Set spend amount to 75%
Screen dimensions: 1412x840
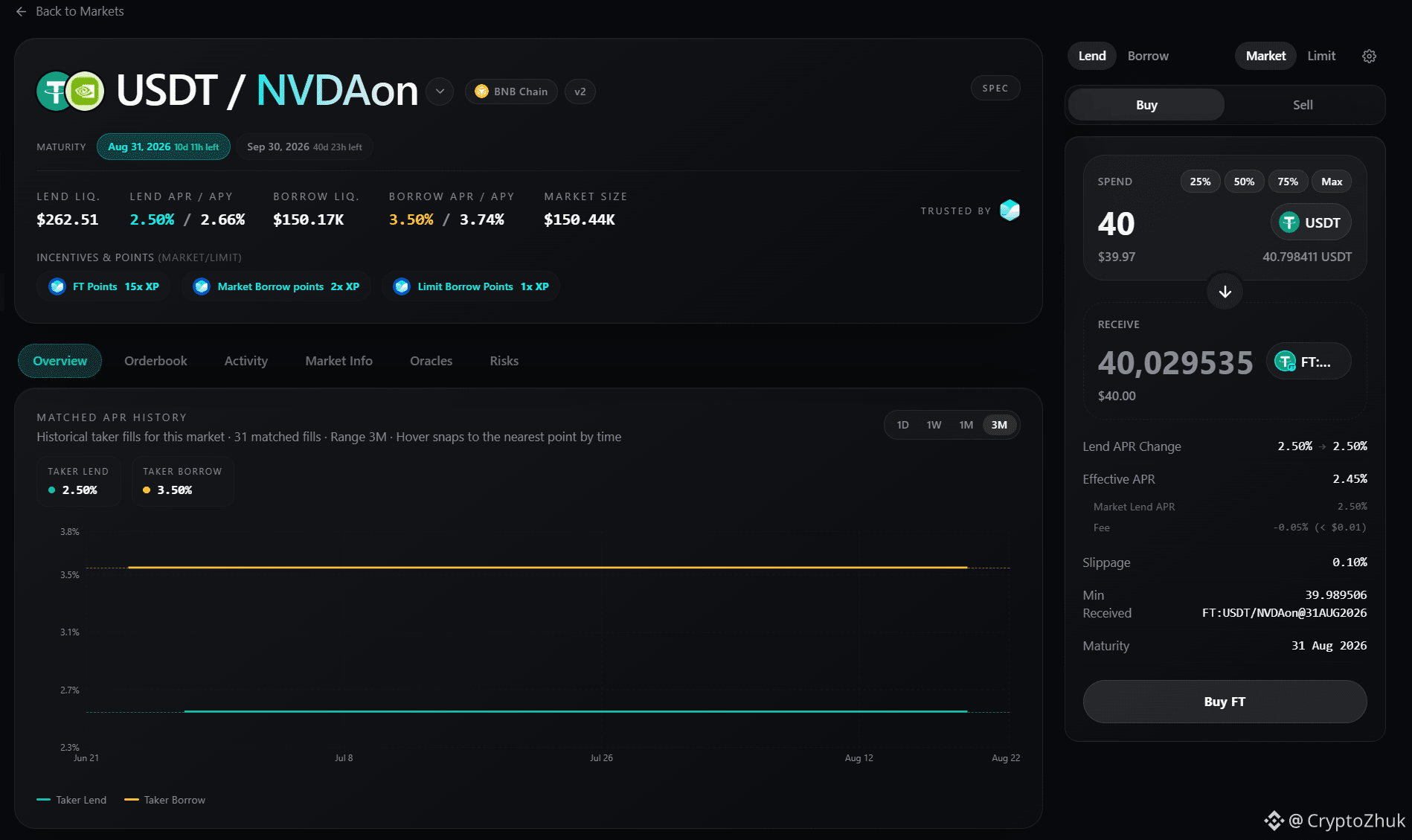click(x=1288, y=182)
